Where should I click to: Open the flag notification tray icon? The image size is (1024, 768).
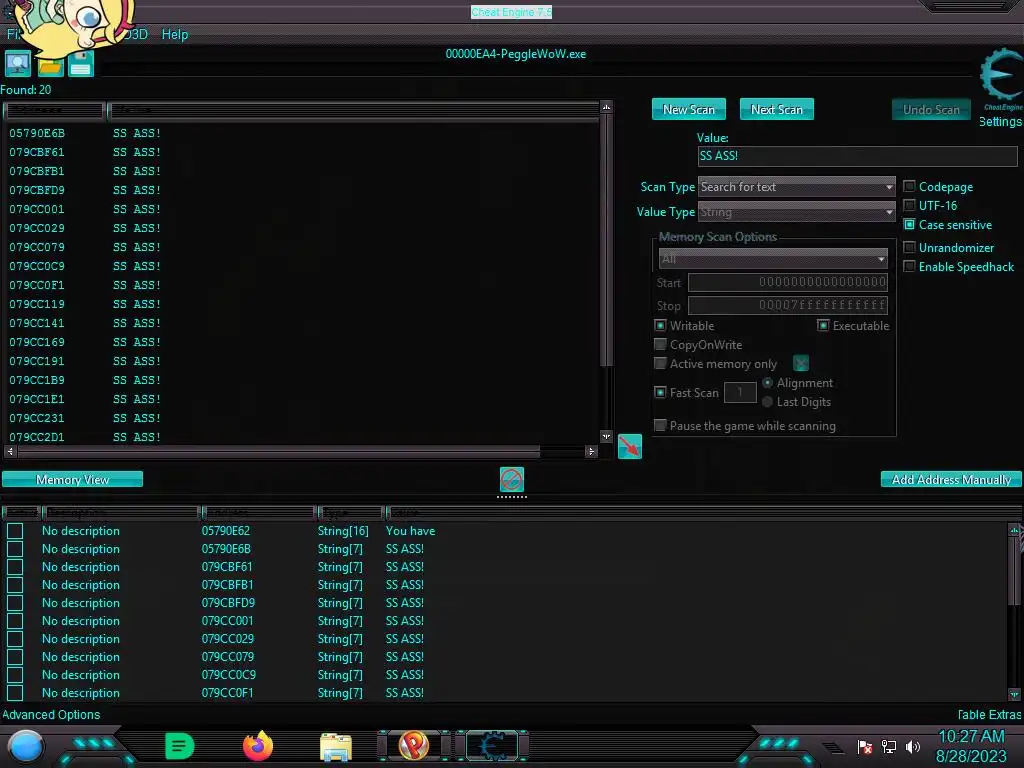click(865, 746)
